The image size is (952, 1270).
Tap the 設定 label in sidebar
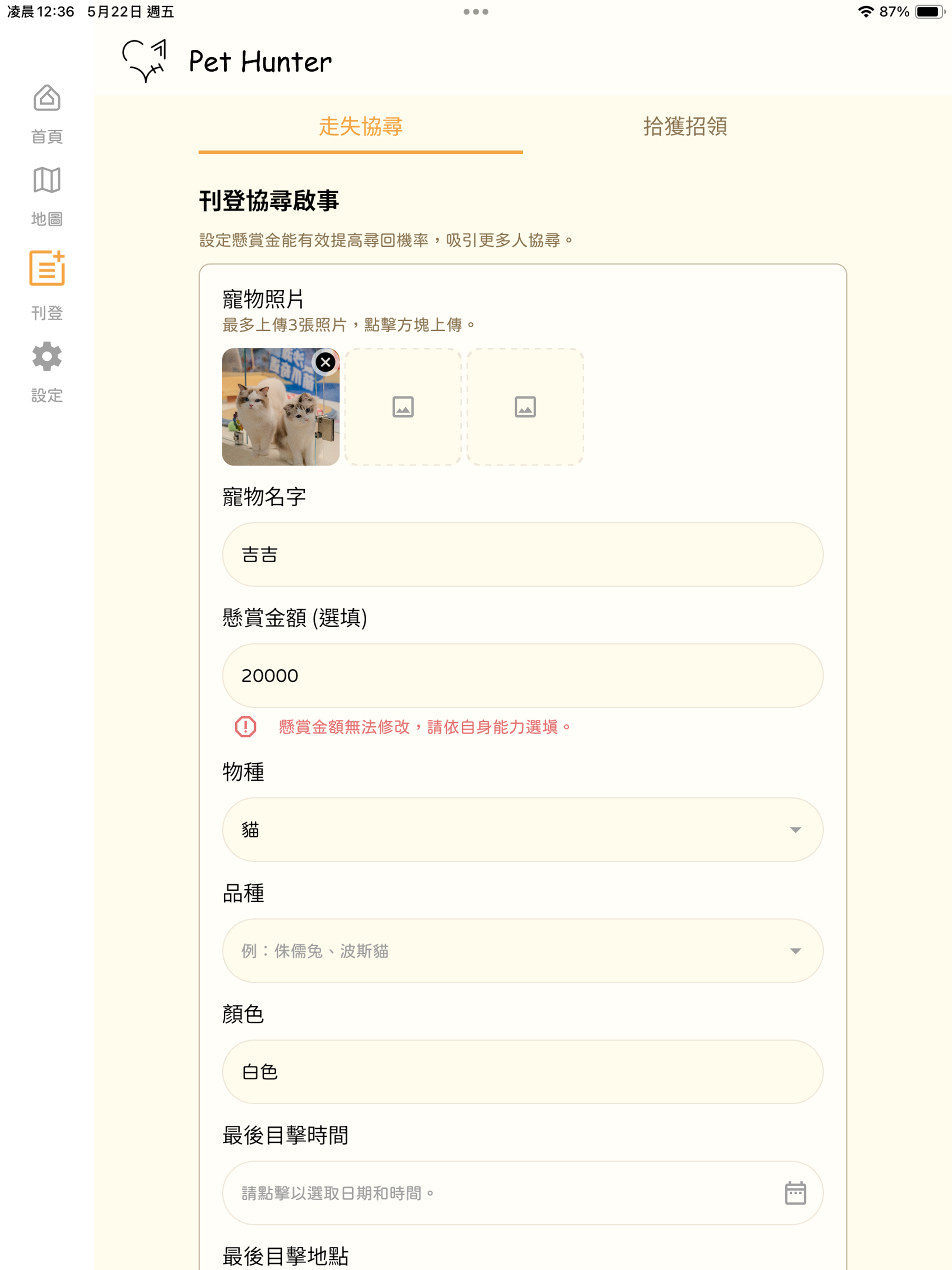(47, 395)
